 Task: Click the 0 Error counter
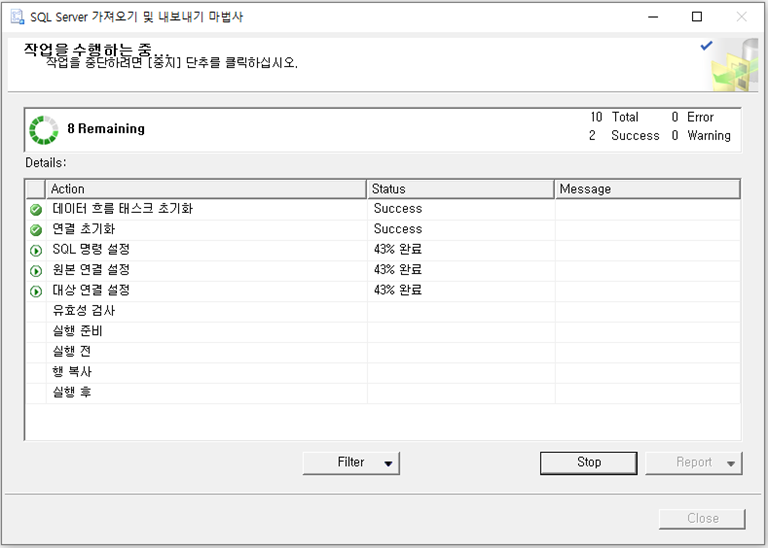[x=692, y=117]
